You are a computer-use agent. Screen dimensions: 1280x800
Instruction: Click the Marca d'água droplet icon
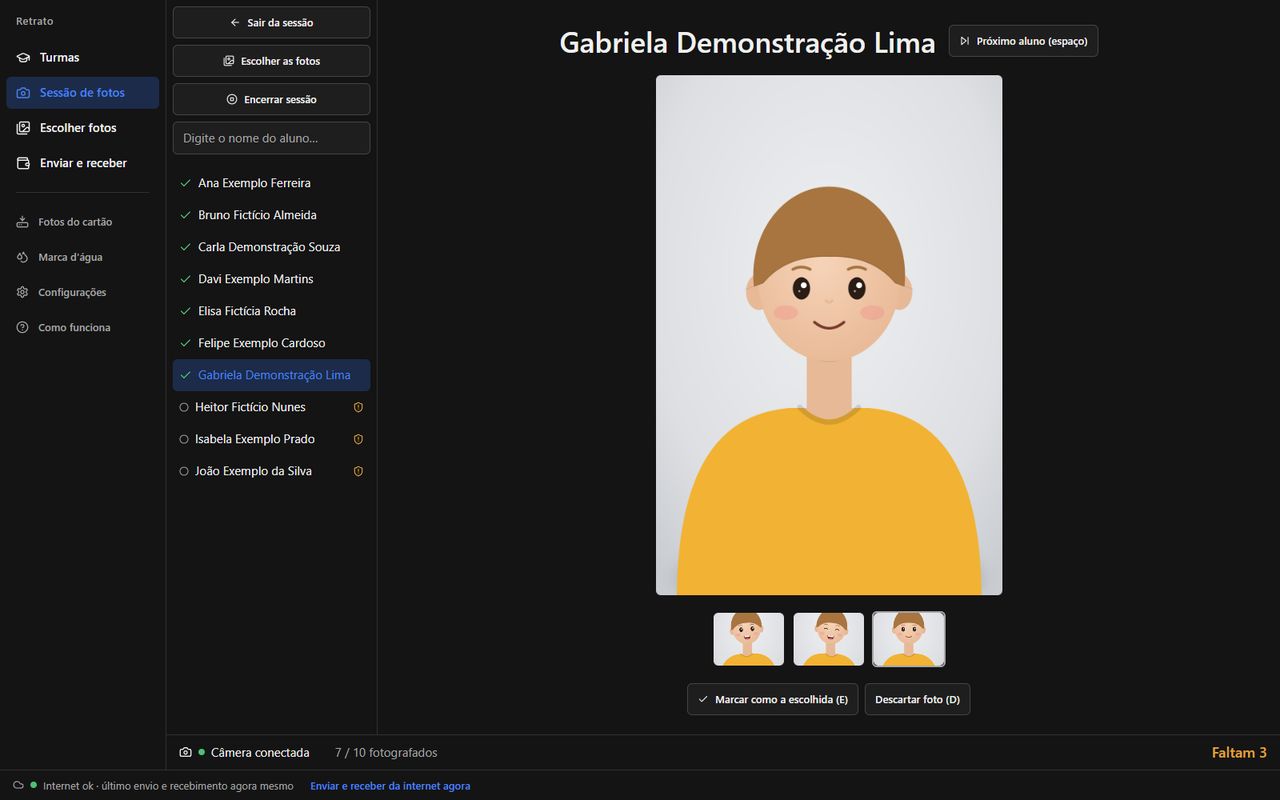coord(22,257)
